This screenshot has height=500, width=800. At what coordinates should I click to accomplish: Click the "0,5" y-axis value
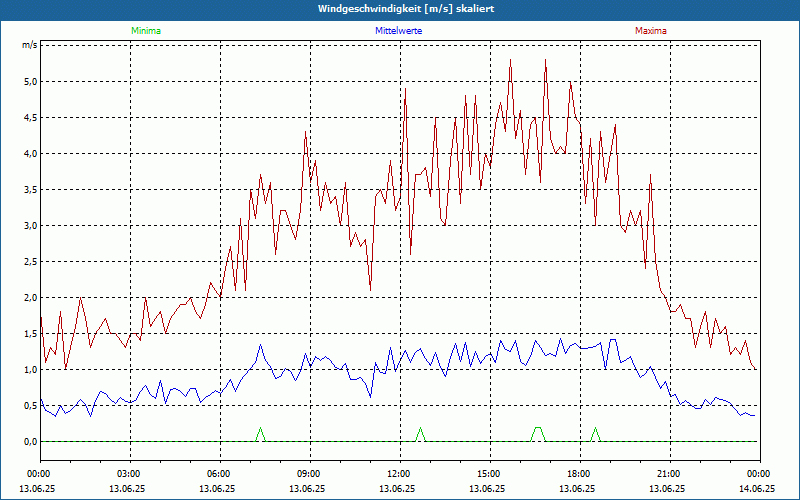(x=31, y=406)
